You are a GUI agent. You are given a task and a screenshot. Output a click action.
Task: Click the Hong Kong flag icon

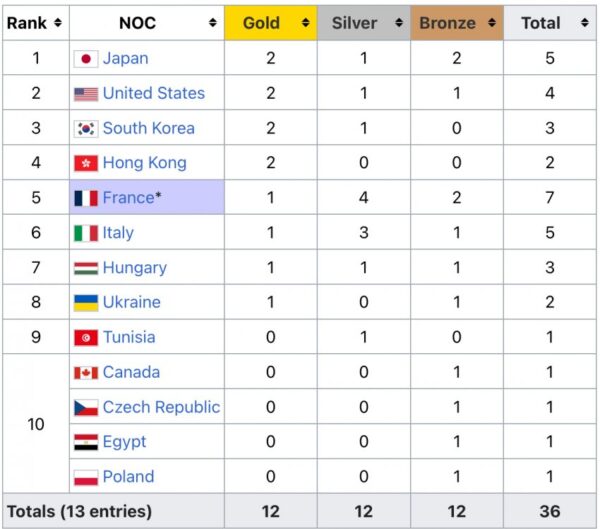pos(86,163)
